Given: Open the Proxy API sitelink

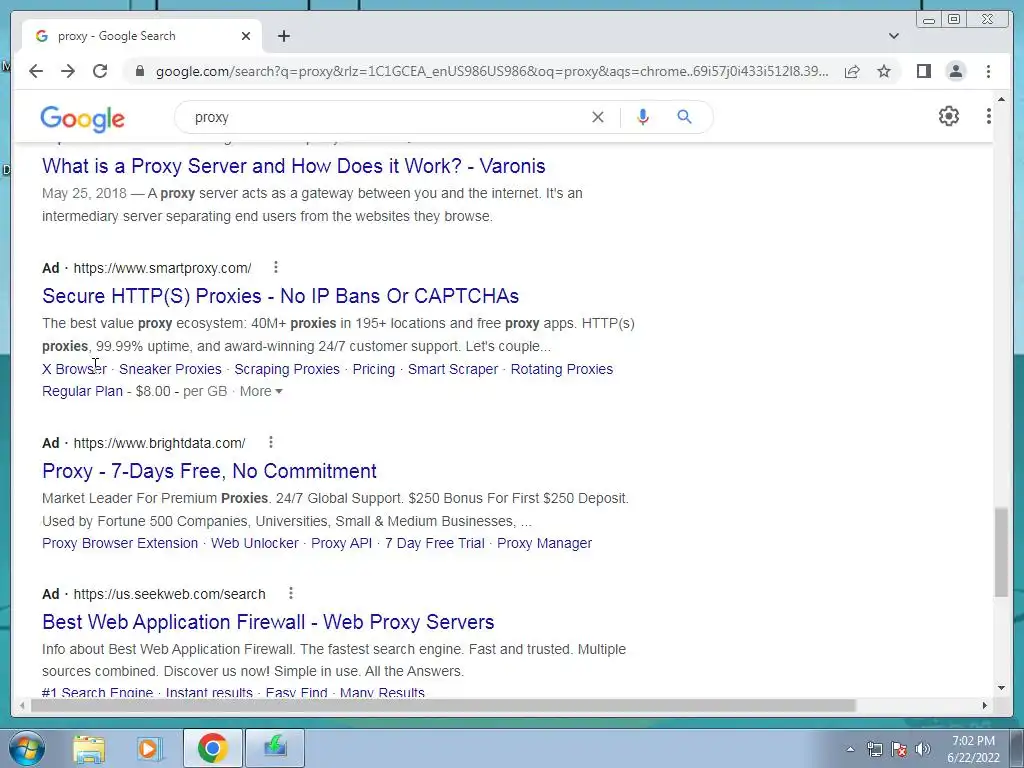Looking at the screenshot, I should pos(342,543).
